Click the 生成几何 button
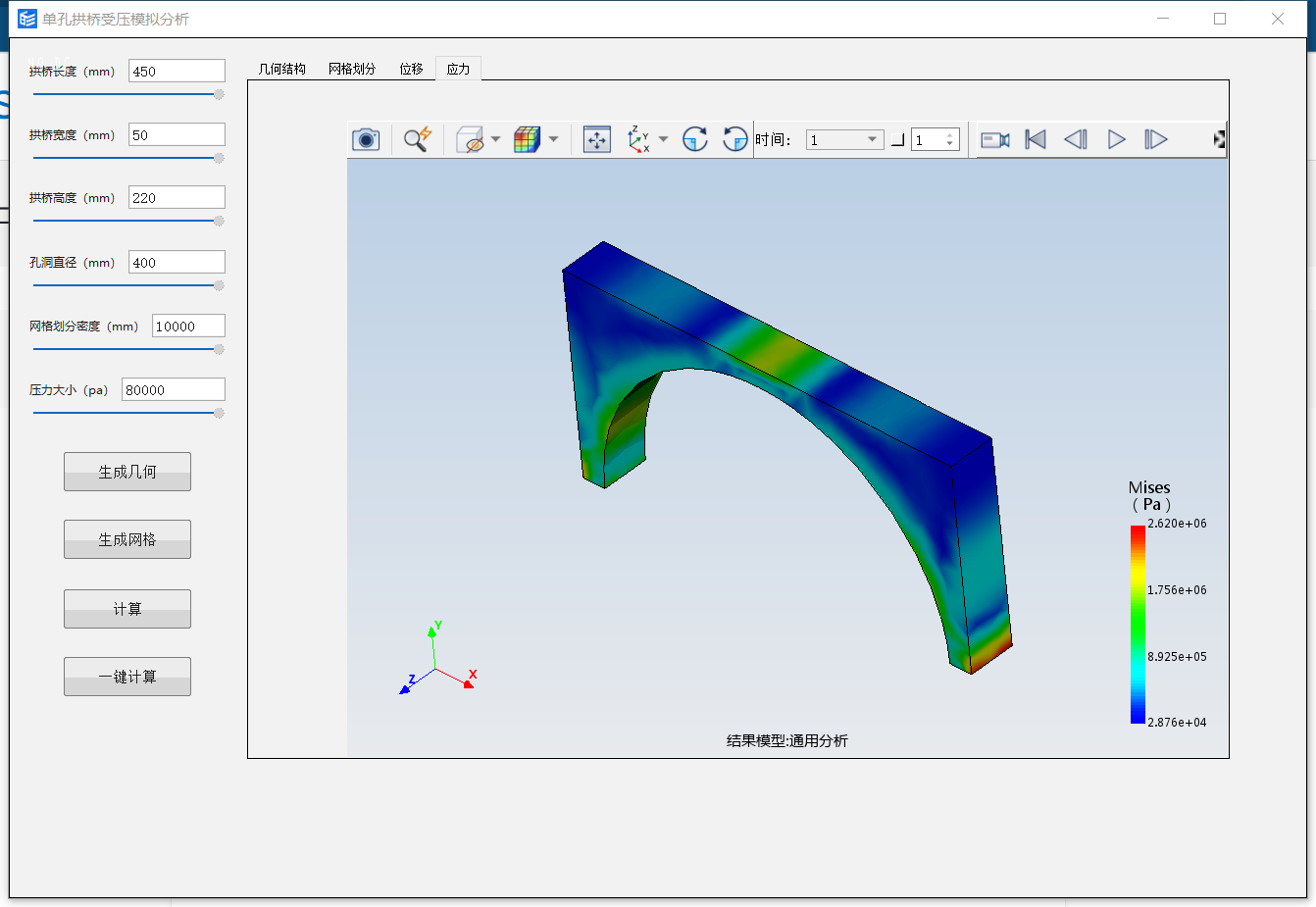Image resolution: width=1316 pixels, height=907 pixels. click(127, 472)
